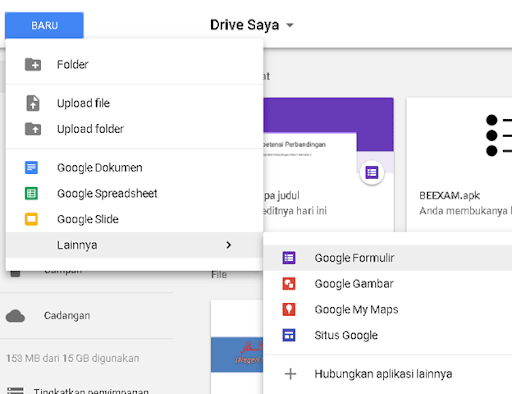Choose Google Formulir from the submenu
The image size is (512, 394).
[388, 258]
